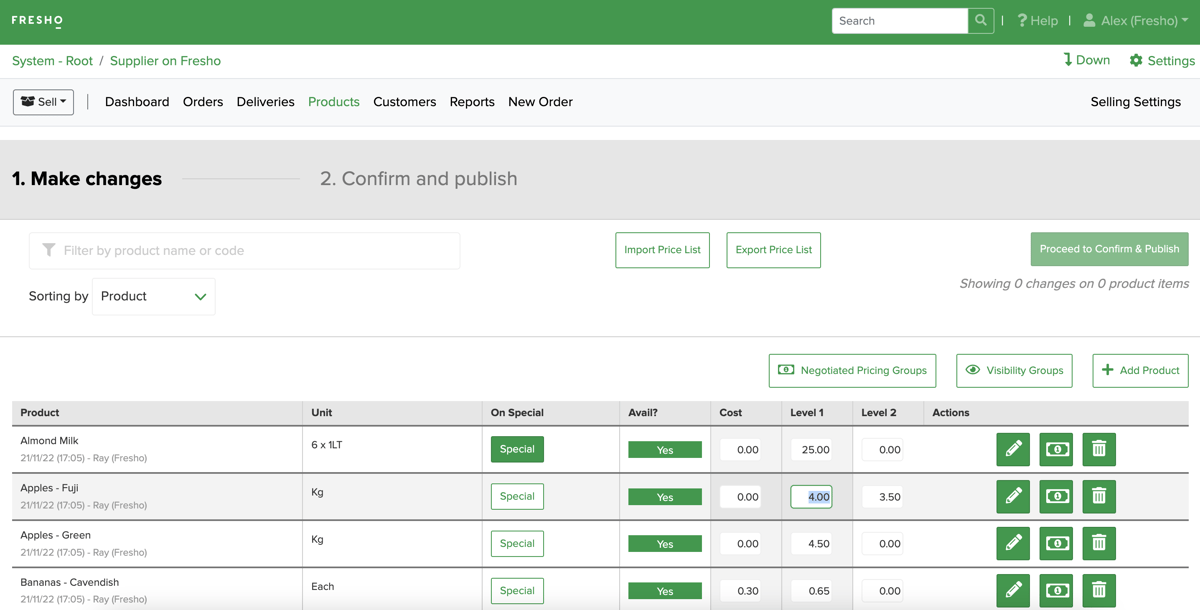Go to the Orders tab
The width and height of the screenshot is (1200, 610).
point(203,102)
